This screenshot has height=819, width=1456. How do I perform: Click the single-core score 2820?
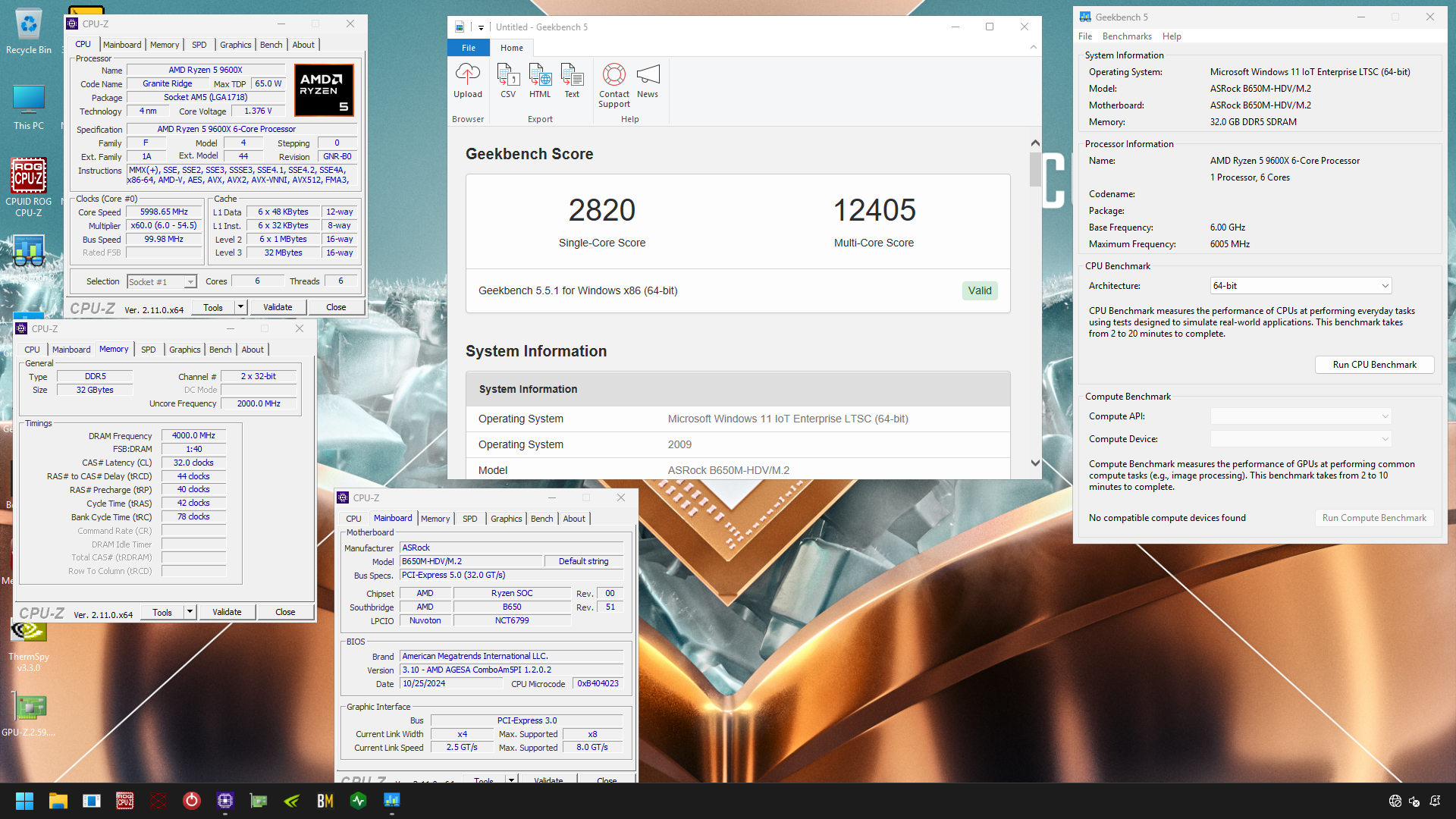coord(602,210)
